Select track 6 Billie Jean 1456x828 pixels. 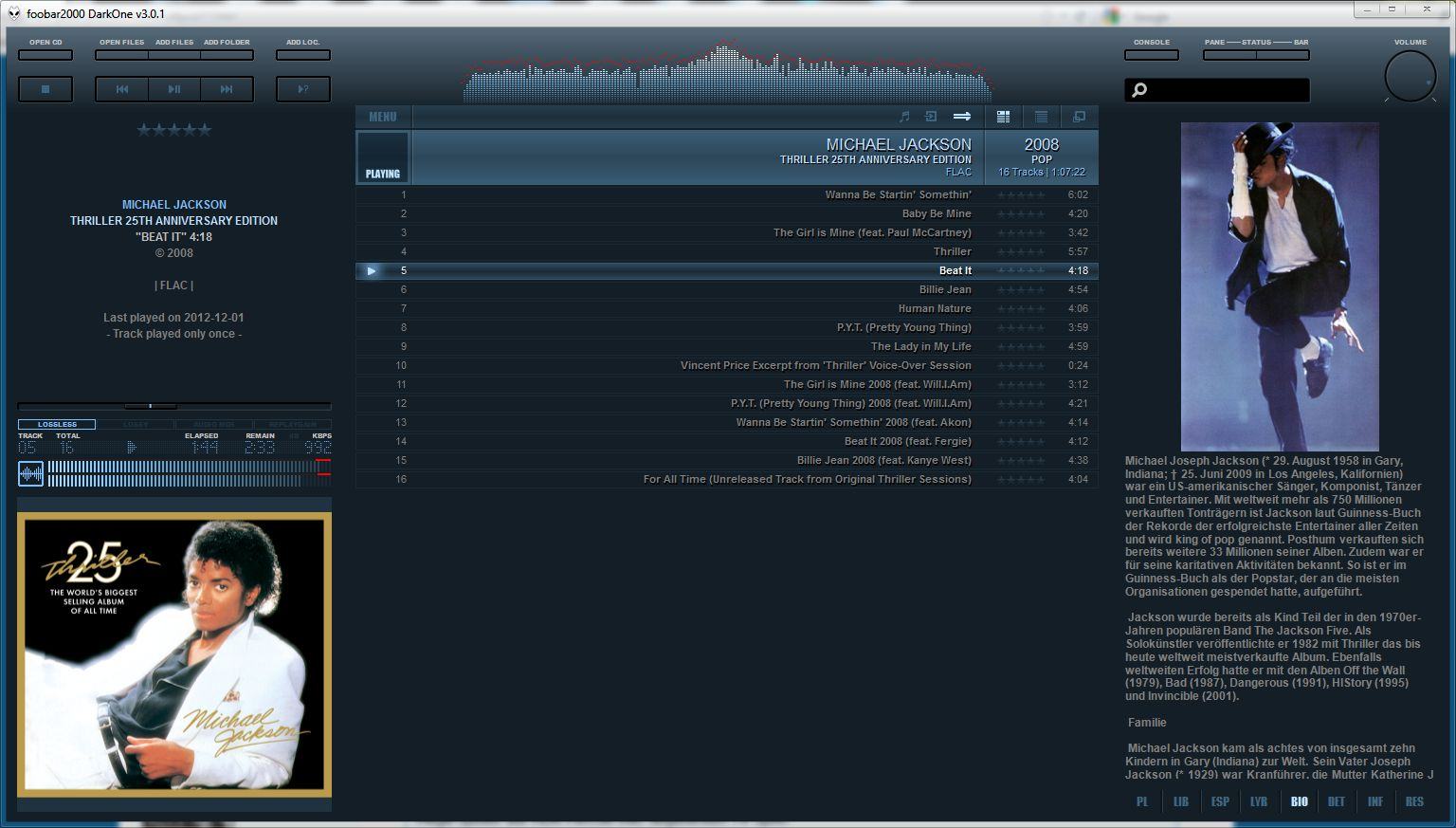727,289
